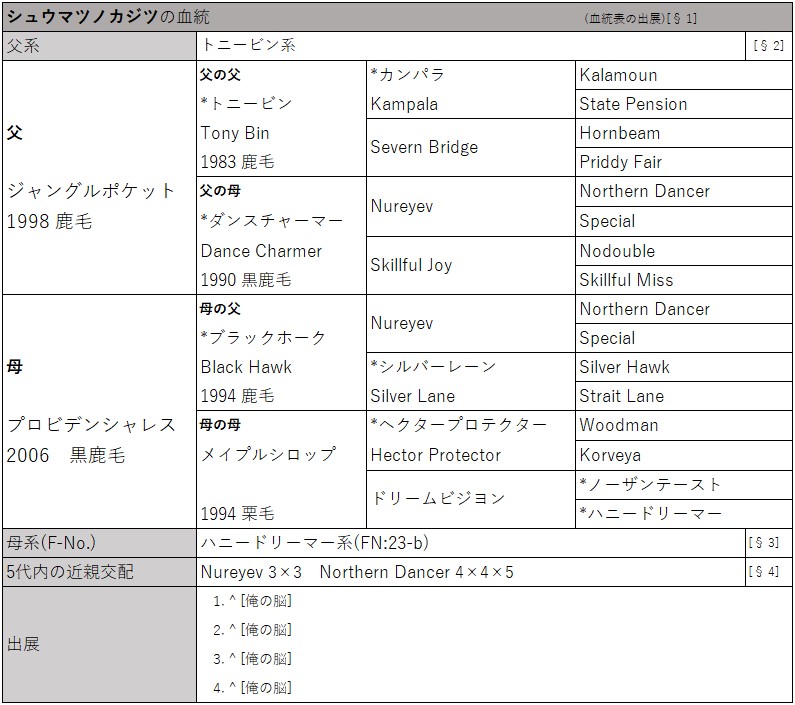The height and width of the screenshot is (705, 795).
Task: Select the メイプルシロップ entry
Action: (268, 454)
